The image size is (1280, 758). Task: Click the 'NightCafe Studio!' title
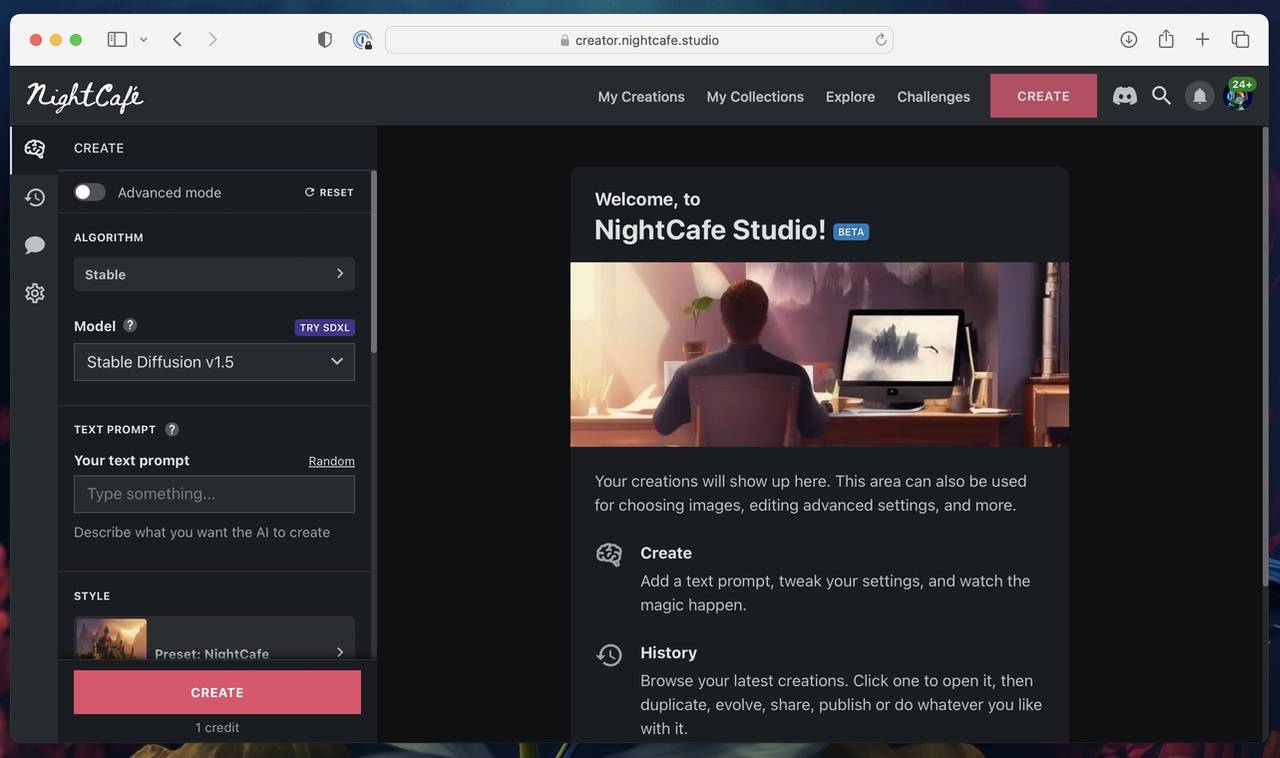click(x=710, y=230)
